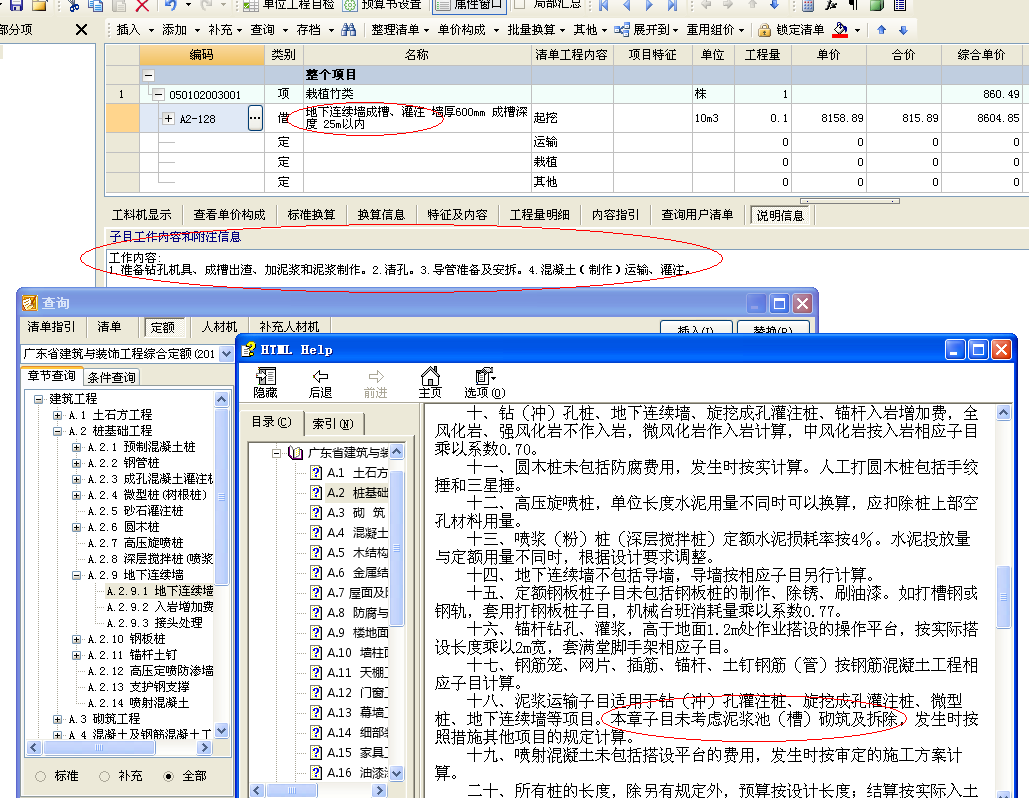Click the scissors cut icon
Screen dimensions: 1029x798
click(x=74, y=5)
